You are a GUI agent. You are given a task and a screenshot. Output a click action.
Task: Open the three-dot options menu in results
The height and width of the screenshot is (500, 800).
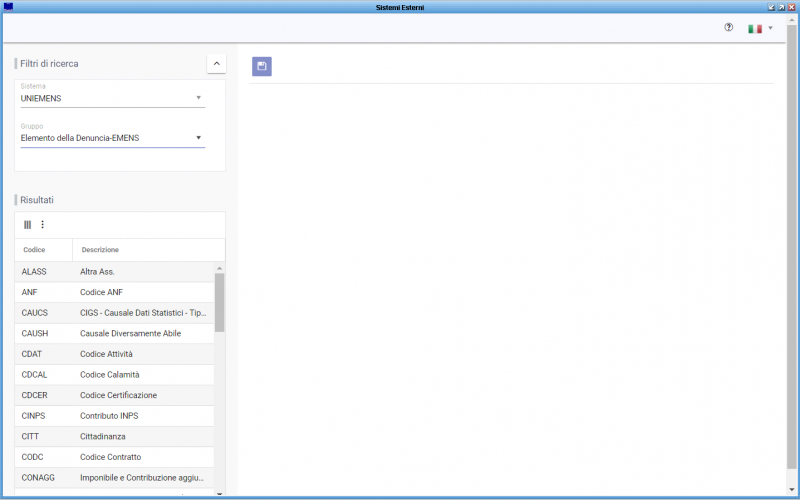[x=42, y=224]
